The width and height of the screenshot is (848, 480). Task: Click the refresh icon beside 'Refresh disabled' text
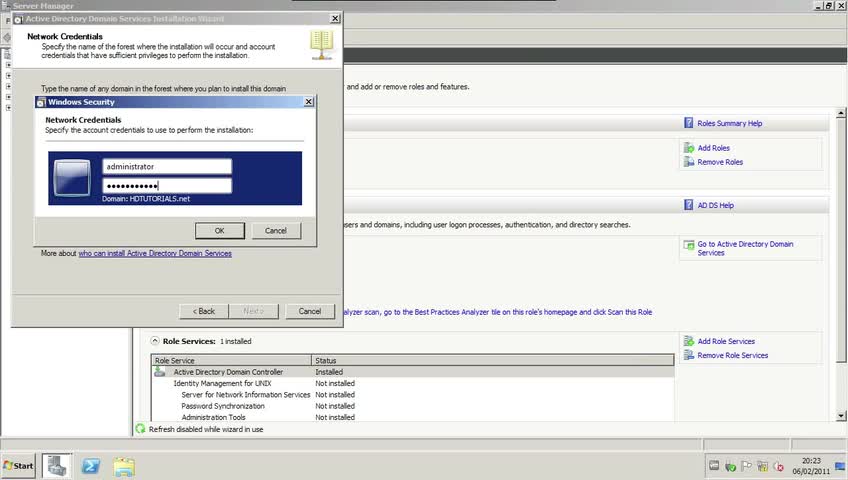click(x=141, y=429)
